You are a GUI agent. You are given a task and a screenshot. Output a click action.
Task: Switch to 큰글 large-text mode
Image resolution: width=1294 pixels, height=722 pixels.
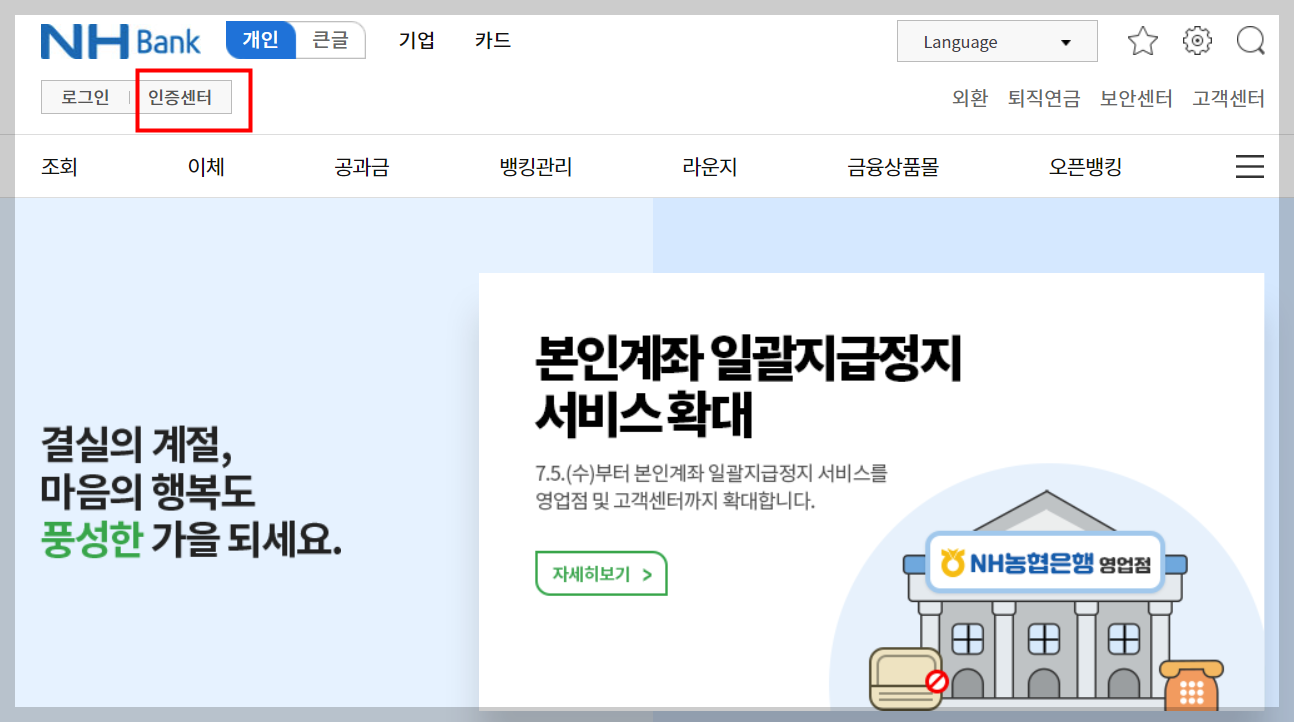pos(330,41)
